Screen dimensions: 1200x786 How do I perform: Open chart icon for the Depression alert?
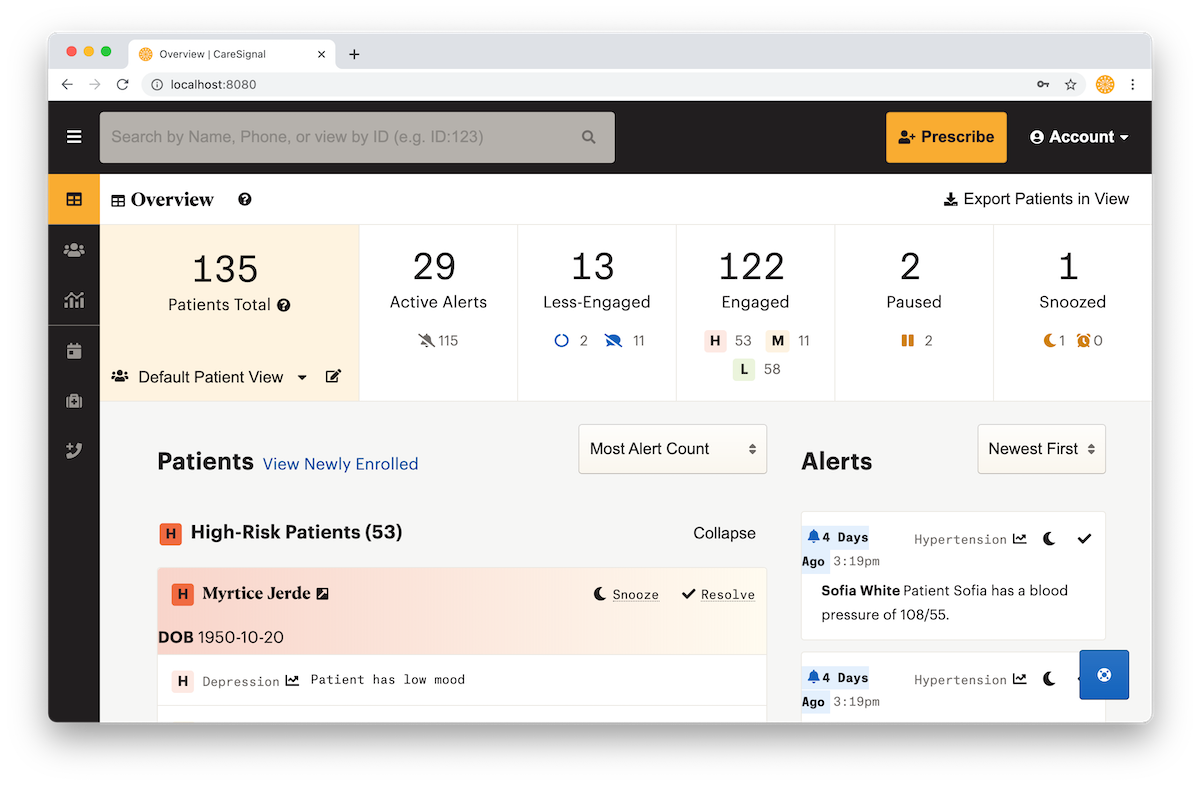tap(292, 680)
